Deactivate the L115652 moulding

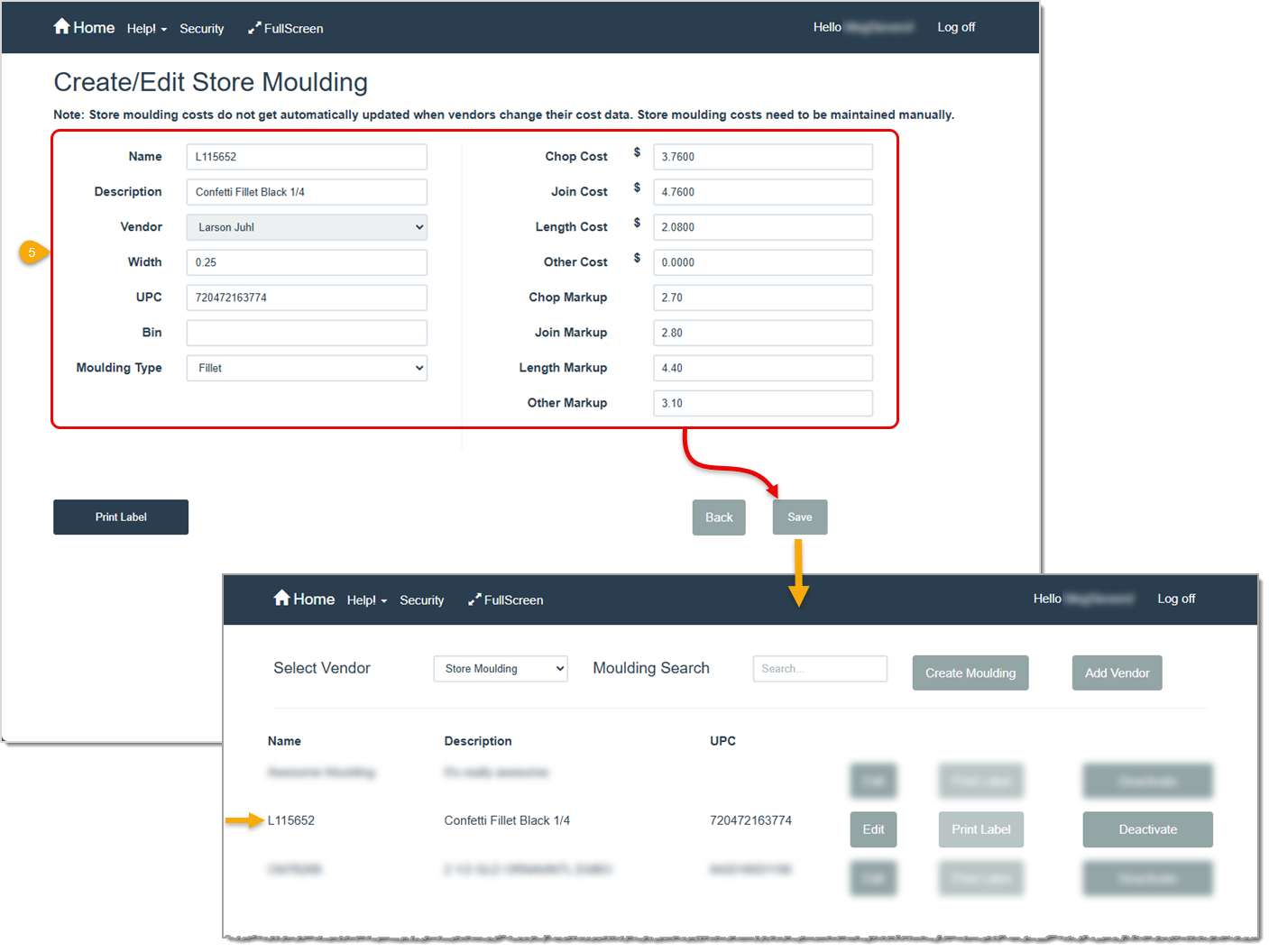pyautogui.click(x=1147, y=828)
